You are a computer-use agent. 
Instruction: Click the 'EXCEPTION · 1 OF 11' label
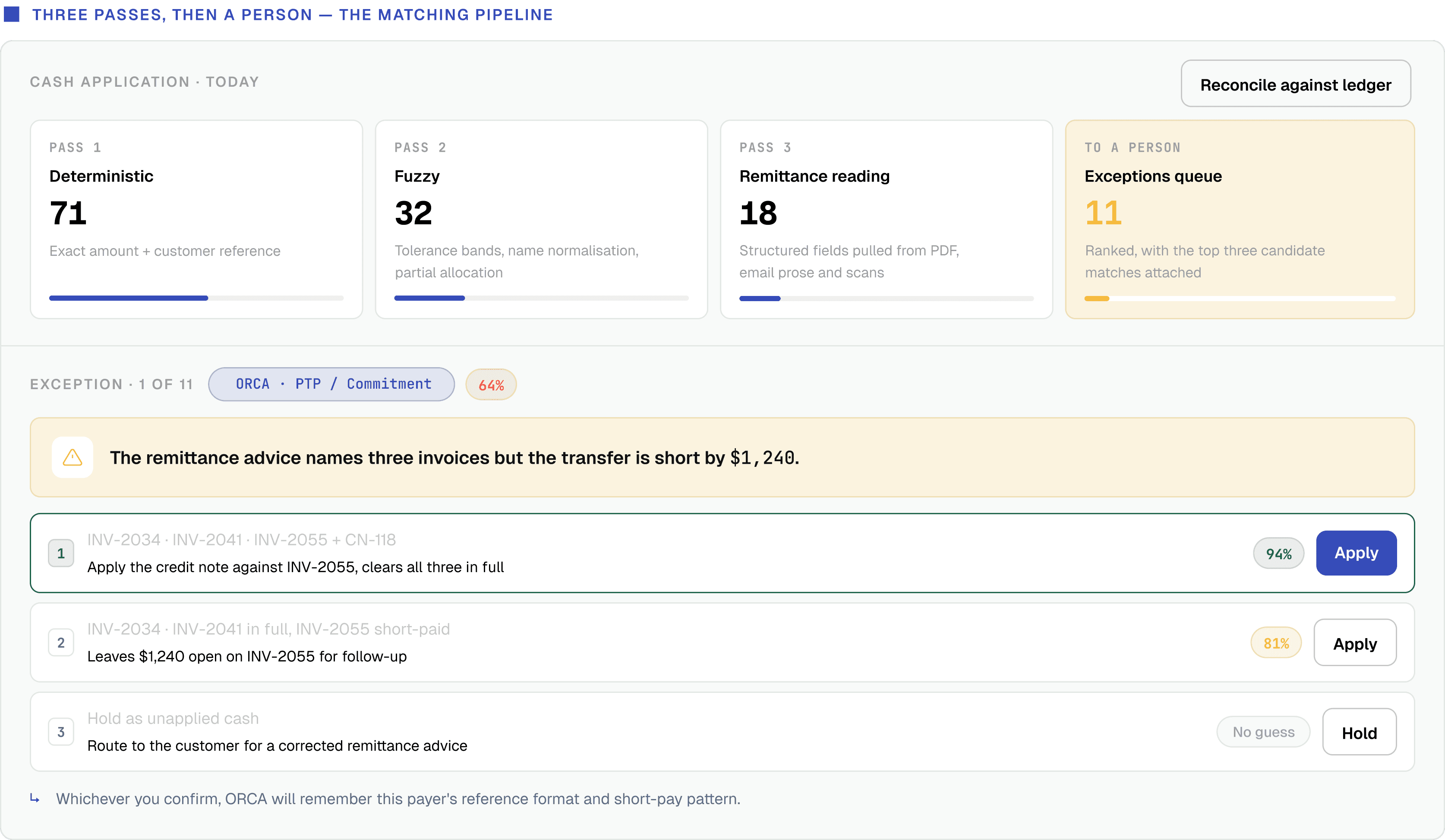(111, 384)
